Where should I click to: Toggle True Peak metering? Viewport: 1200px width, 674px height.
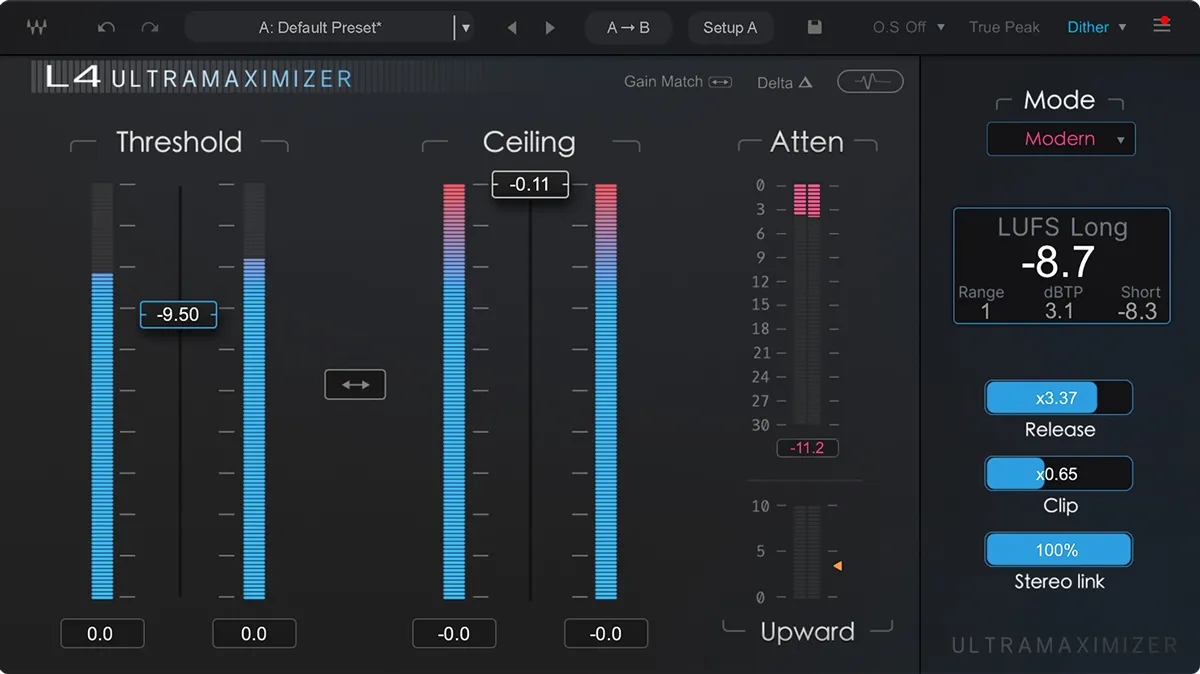coord(1004,27)
